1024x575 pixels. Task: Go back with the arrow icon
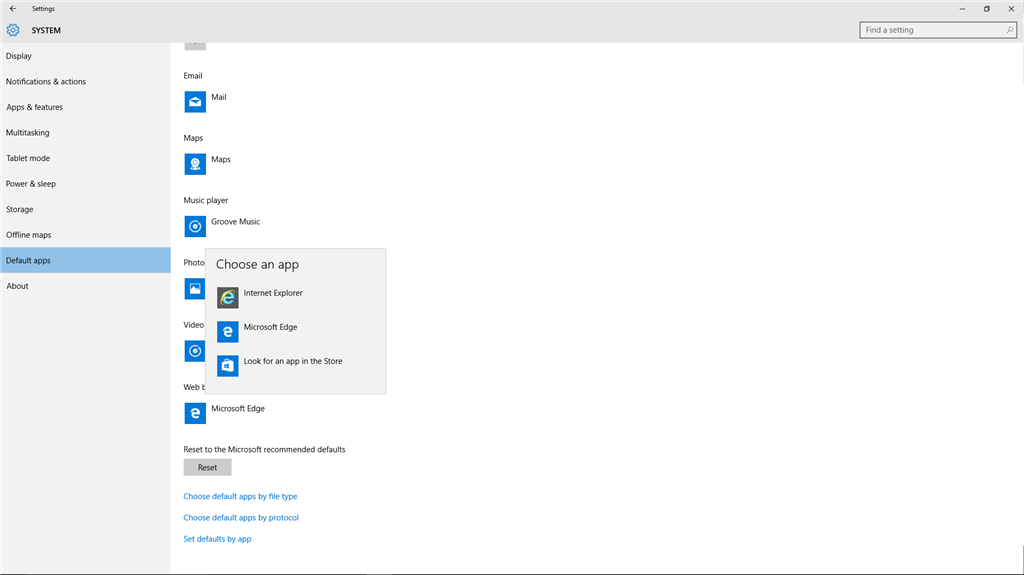(13, 8)
